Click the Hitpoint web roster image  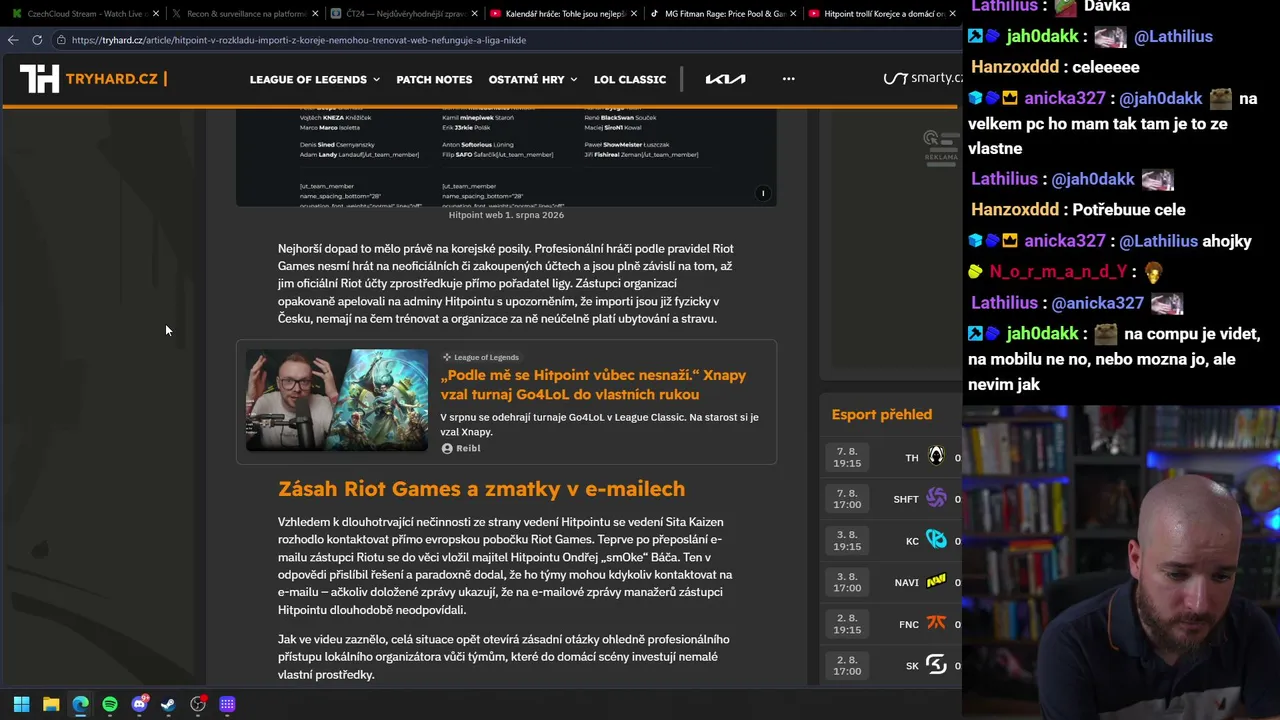(506, 156)
